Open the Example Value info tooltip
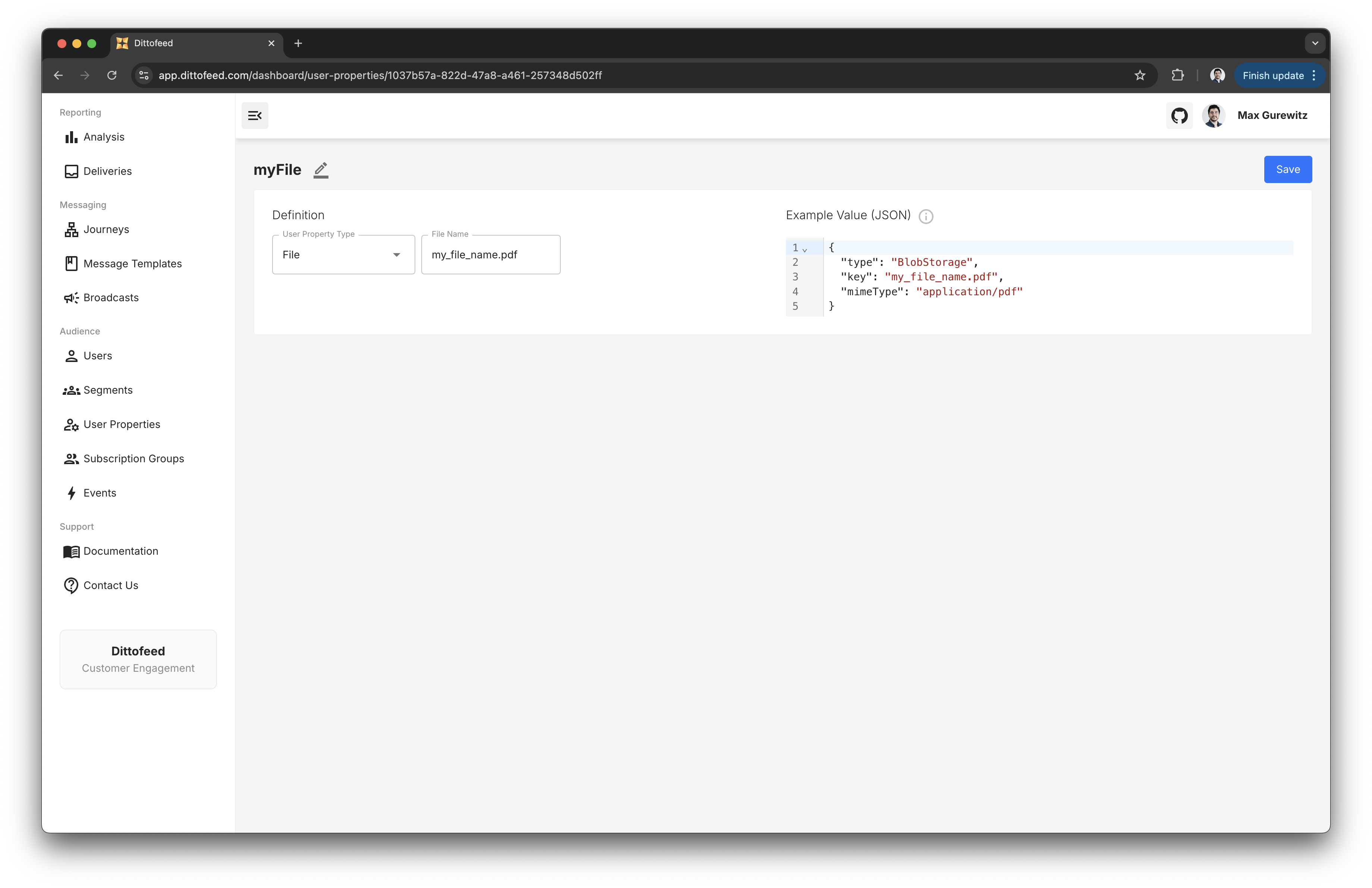Screen dimensions: 1372x888 (x=926, y=217)
